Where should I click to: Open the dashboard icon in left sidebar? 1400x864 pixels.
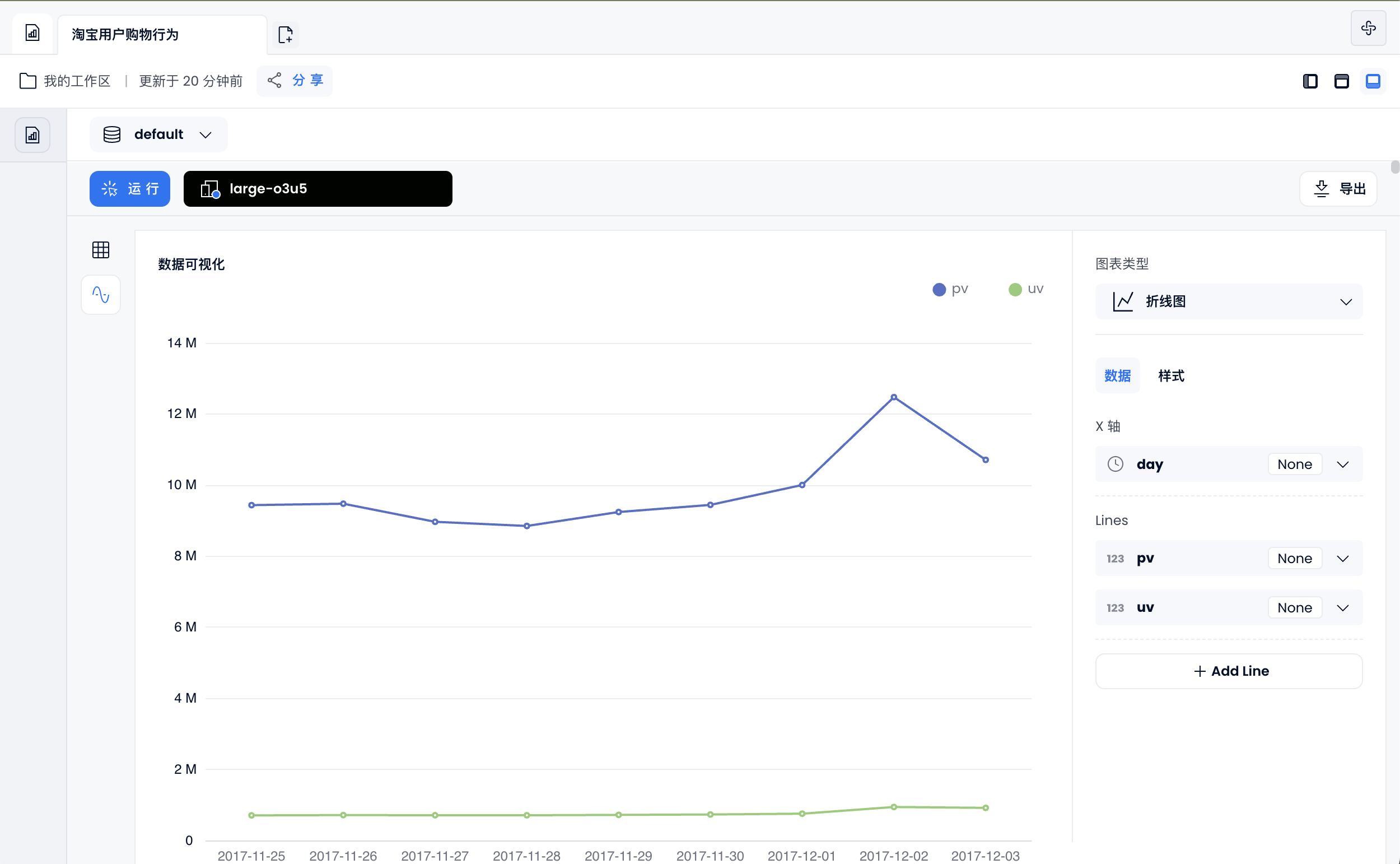[x=32, y=136]
